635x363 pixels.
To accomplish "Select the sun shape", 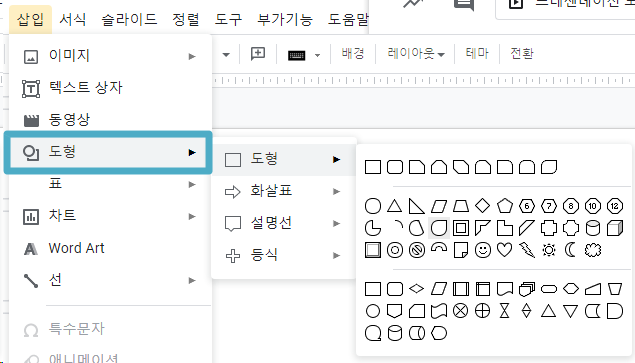I will [549, 250].
